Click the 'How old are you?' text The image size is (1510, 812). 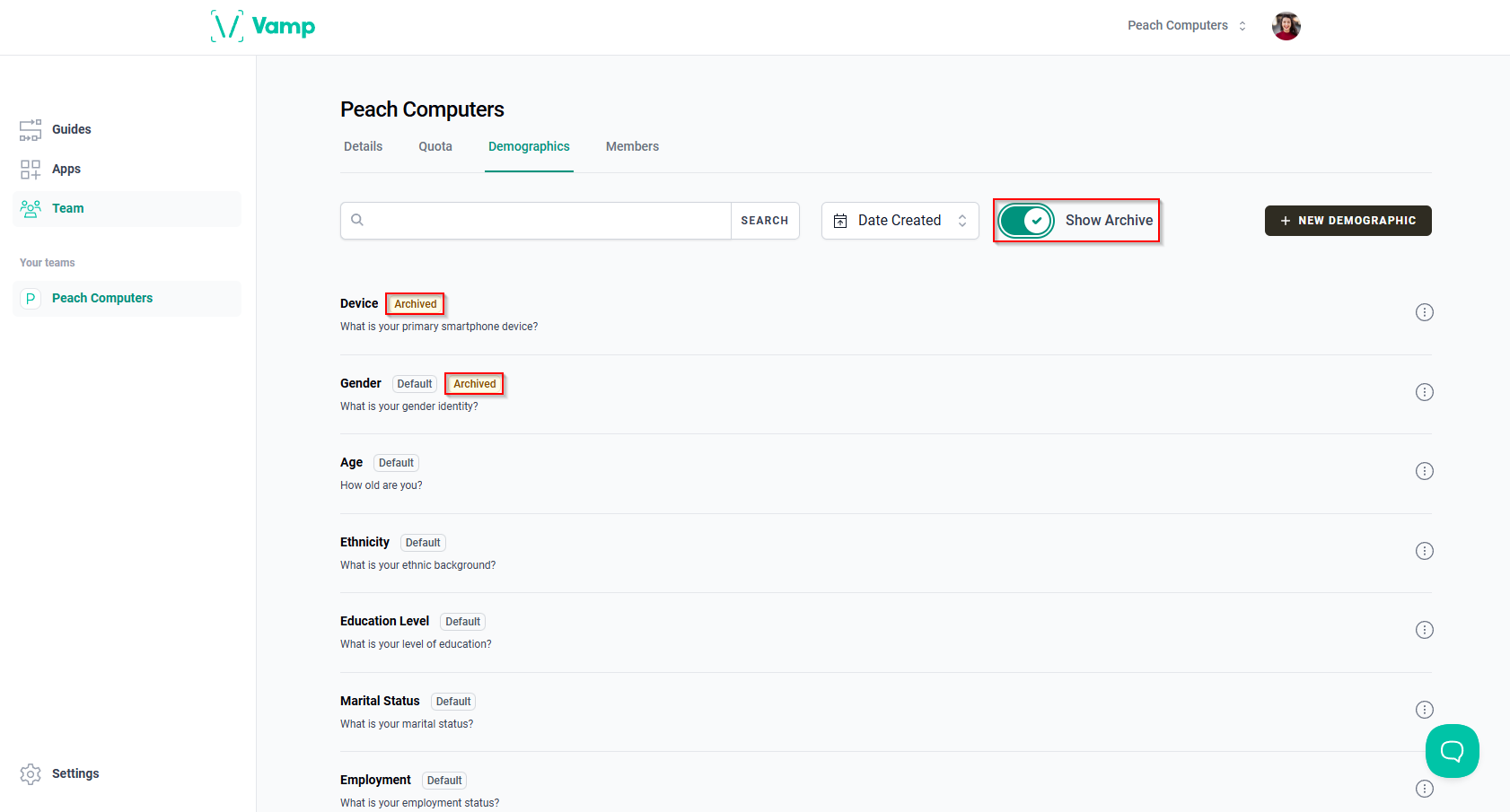click(382, 485)
